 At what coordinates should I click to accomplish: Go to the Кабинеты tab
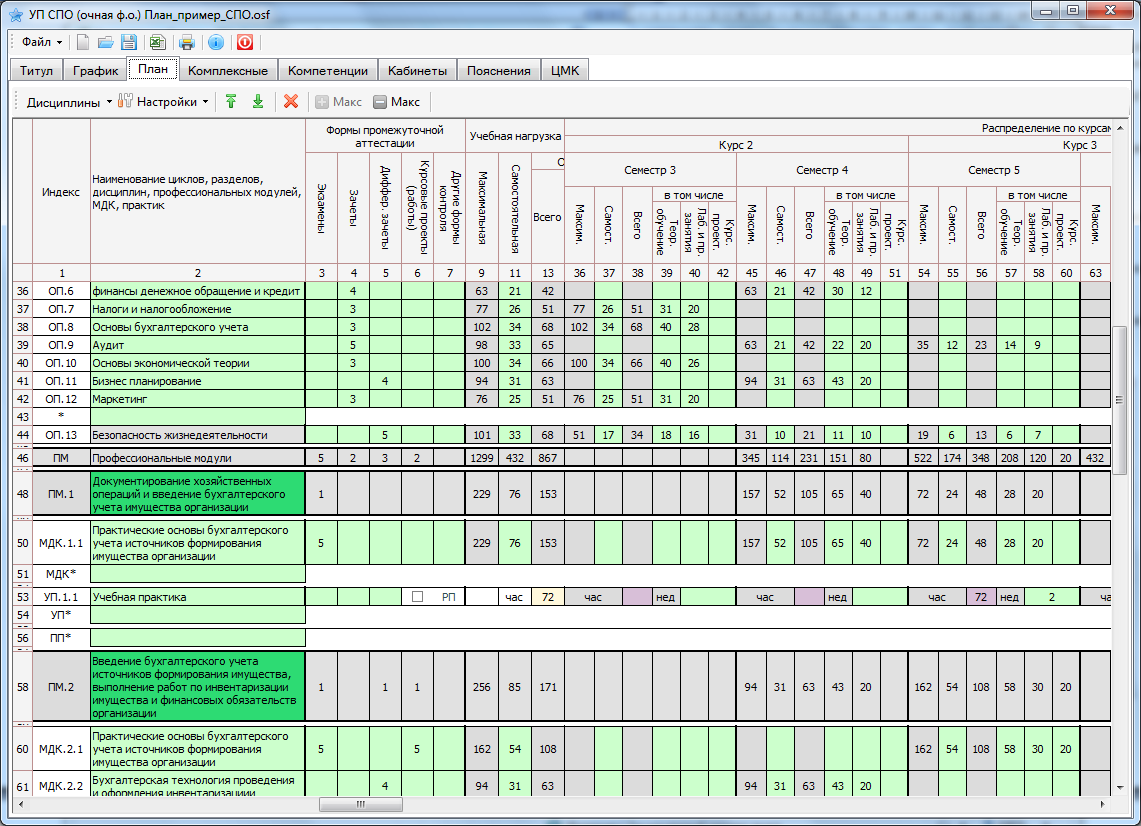[x=417, y=71]
